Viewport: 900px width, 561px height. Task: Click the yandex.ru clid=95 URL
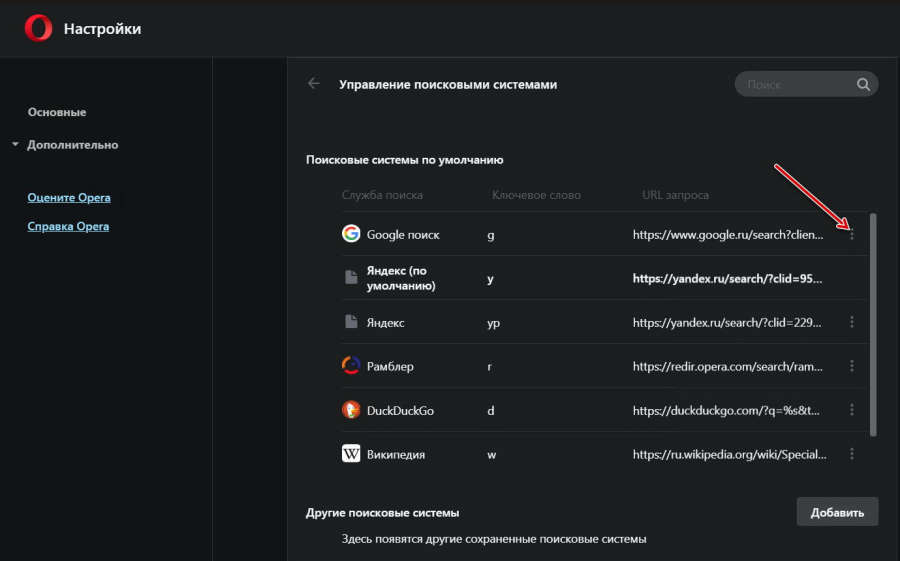point(727,278)
